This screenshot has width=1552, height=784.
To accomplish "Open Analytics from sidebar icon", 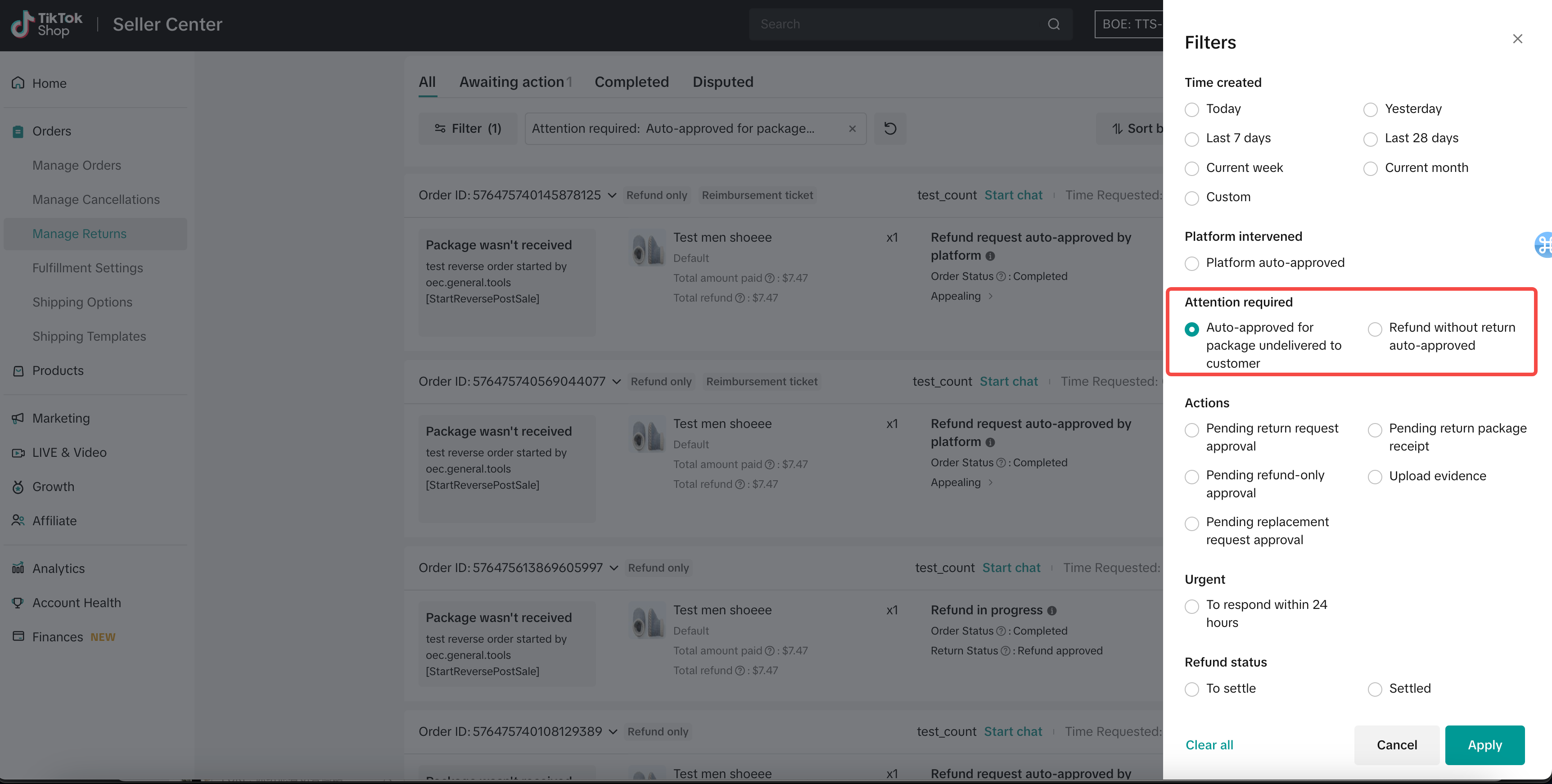I will point(18,568).
